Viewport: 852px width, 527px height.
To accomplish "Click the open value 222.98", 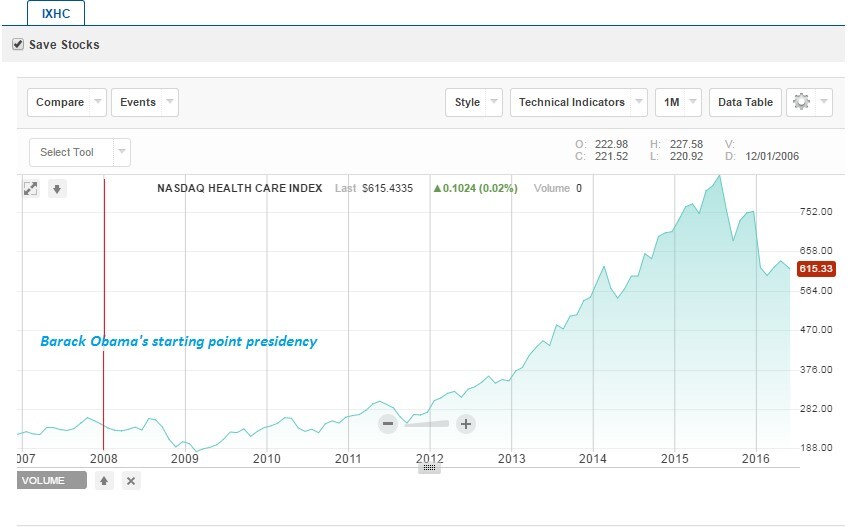I will coord(611,144).
